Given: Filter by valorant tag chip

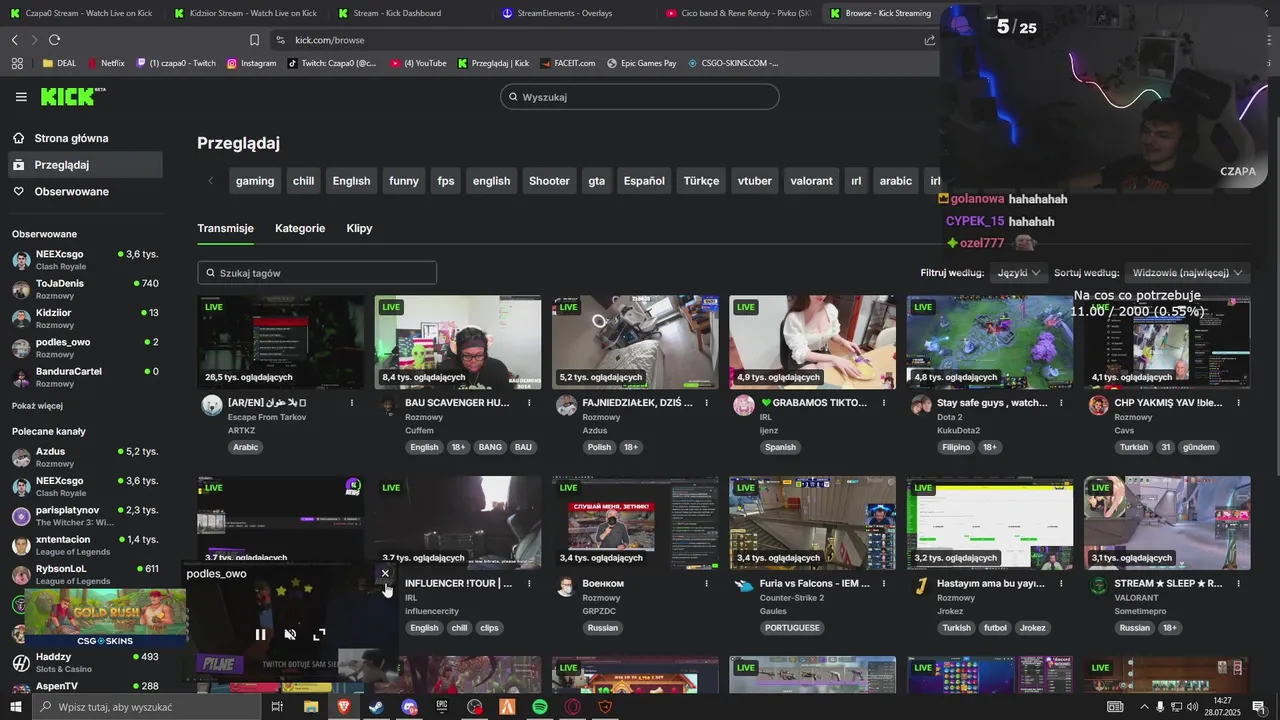Looking at the screenshot, I should tap(811, 181).
